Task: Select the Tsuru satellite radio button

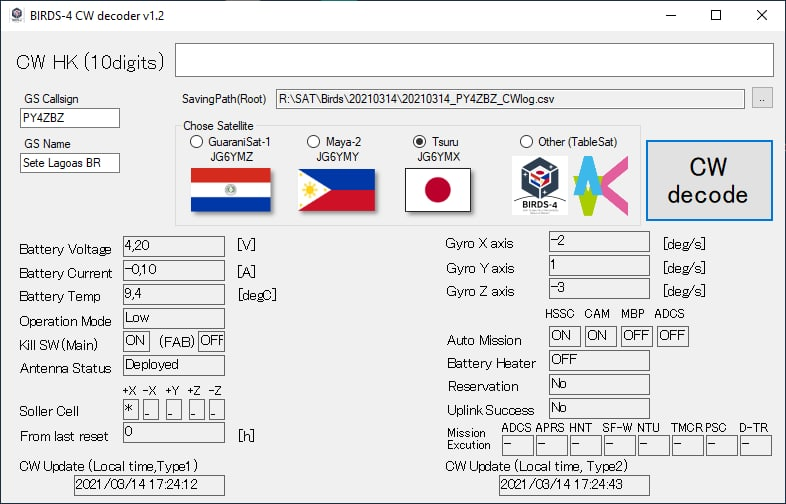Action: tap(421, 142)
